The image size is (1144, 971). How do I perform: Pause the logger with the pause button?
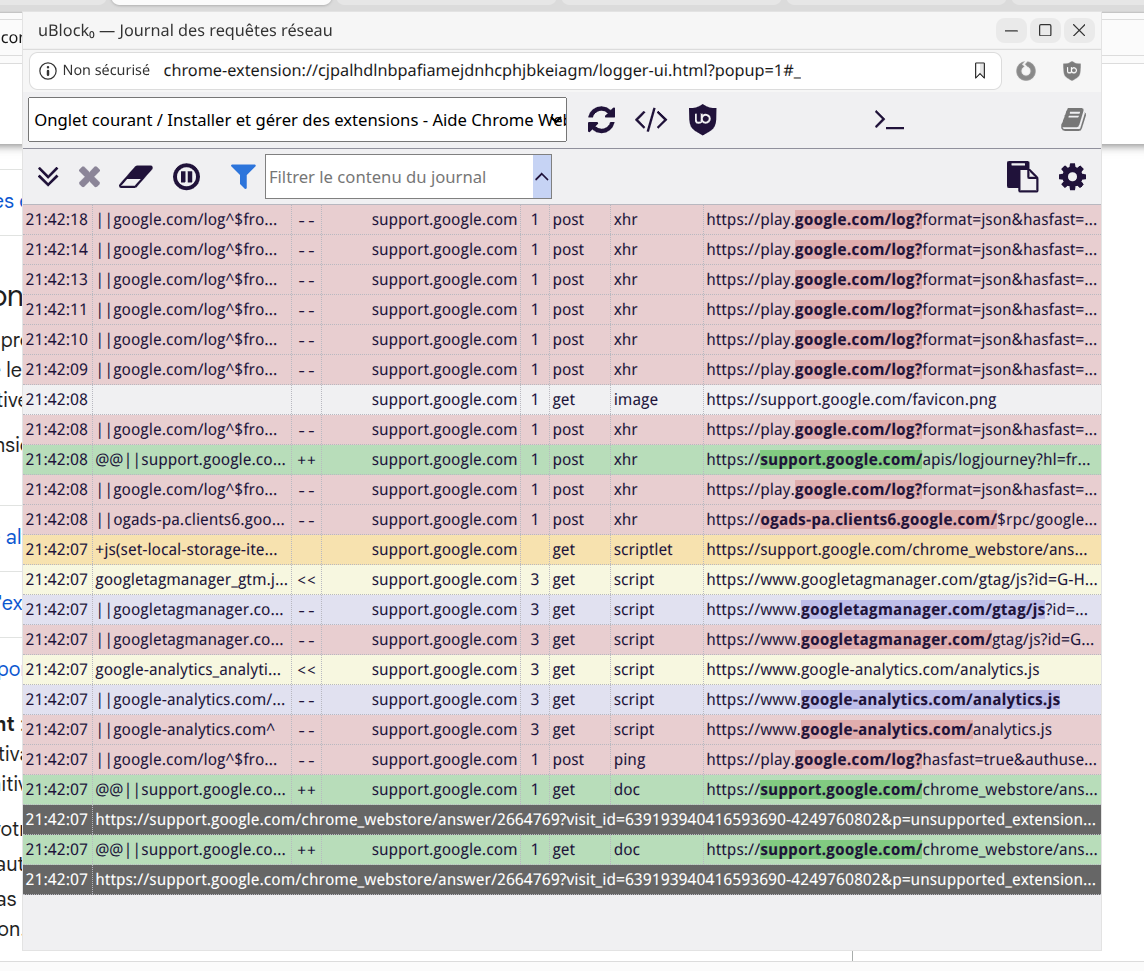[186, 177]
